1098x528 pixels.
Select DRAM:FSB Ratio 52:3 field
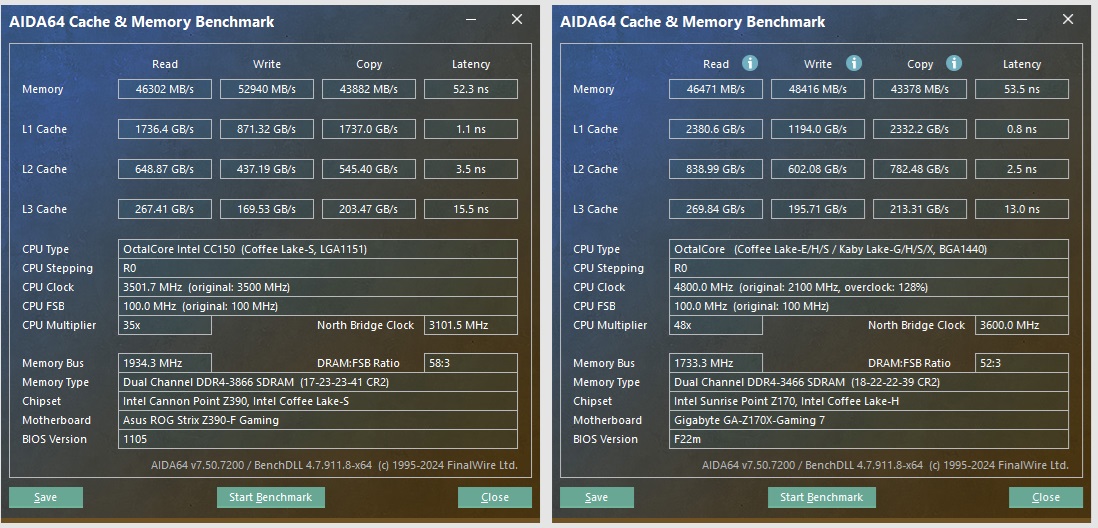click(1022, 363)
